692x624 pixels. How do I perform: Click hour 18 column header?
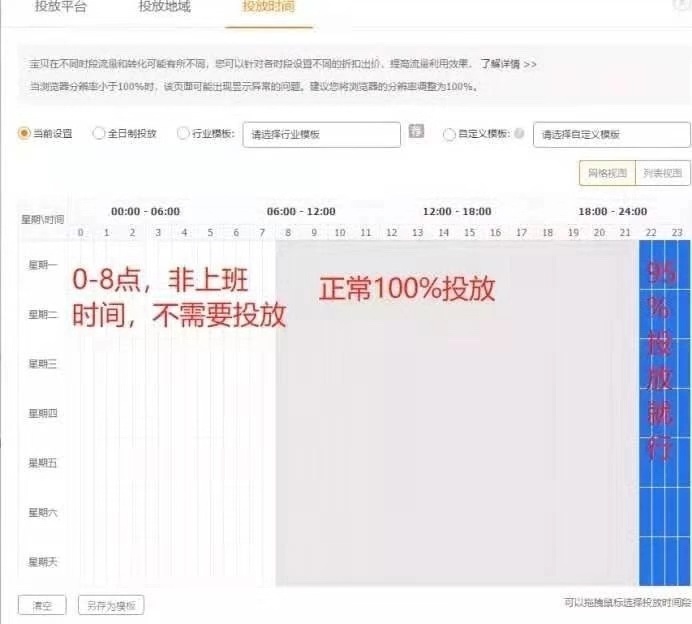(547, 232)
